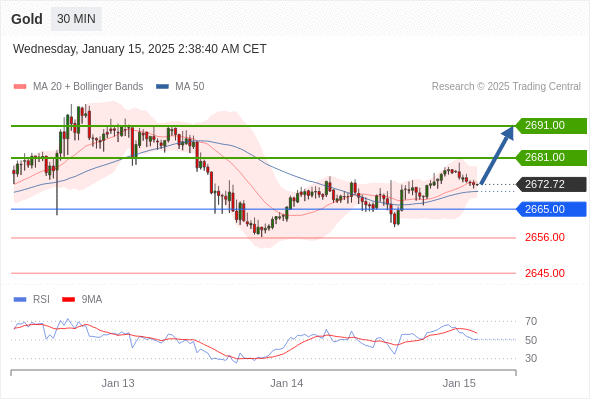Image resolution: width=590 pixels, height=400 pixels.
Task: Click the 2665.00 pivot price tag
Action: coord(551,209)
